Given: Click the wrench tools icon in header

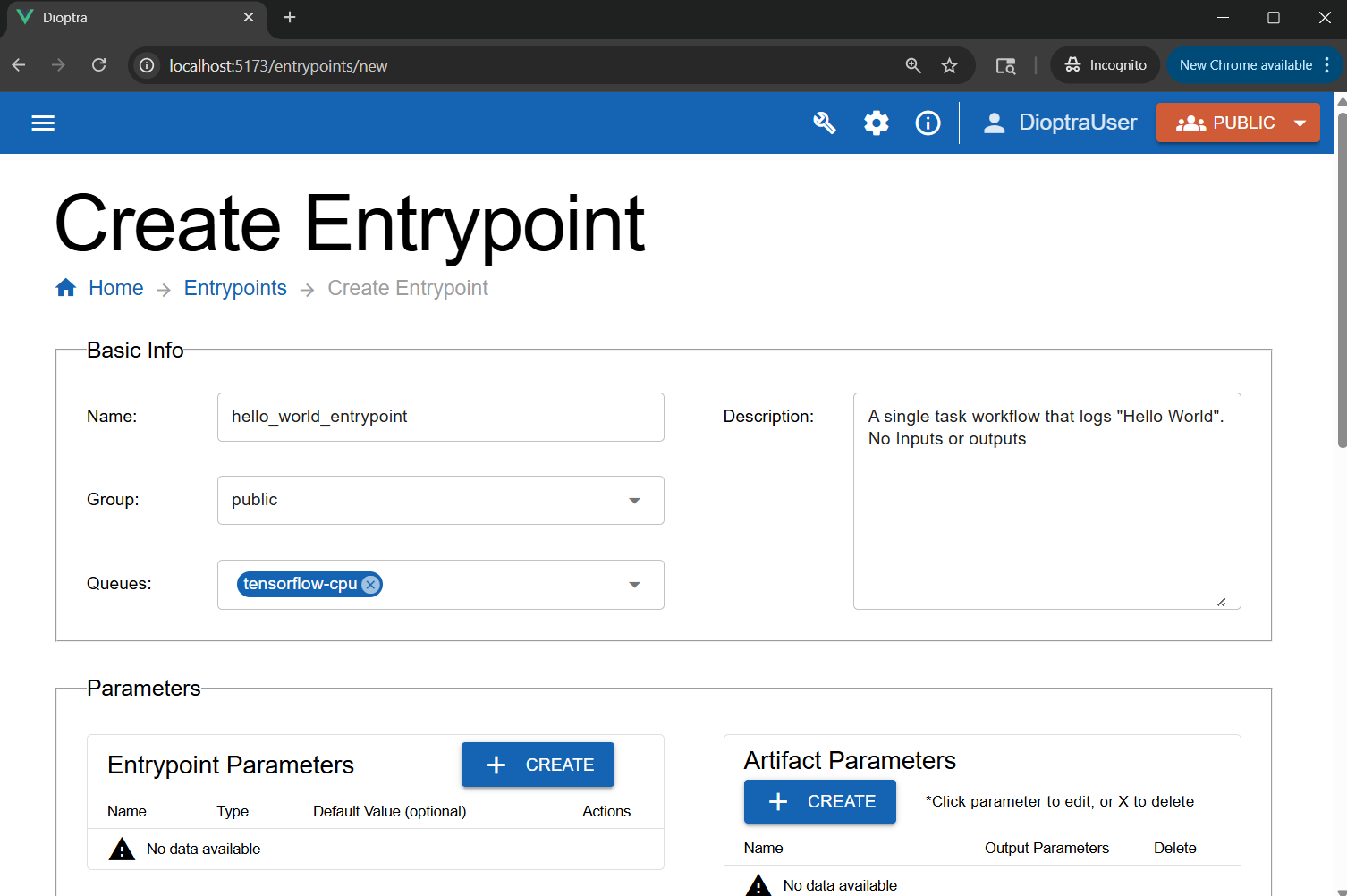Looking at the screenshot, I should pyautogui.click(x=825, y=123).
